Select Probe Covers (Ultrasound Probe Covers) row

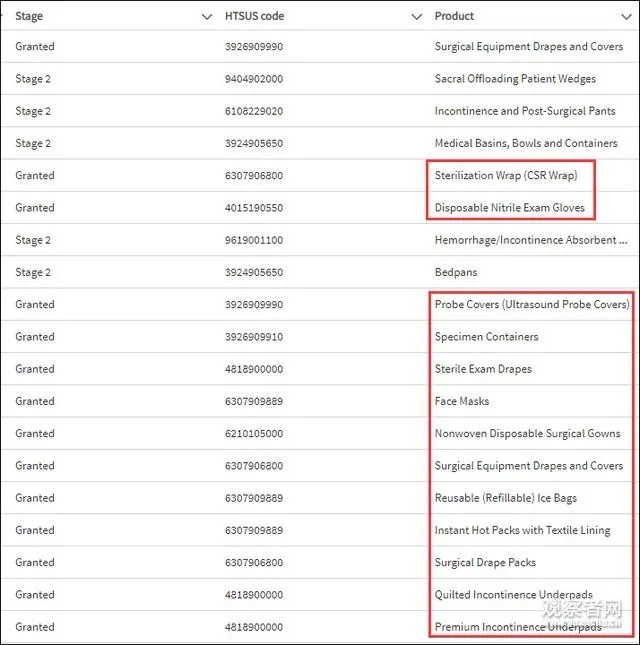pyautogui.click(x=531, y=304)
